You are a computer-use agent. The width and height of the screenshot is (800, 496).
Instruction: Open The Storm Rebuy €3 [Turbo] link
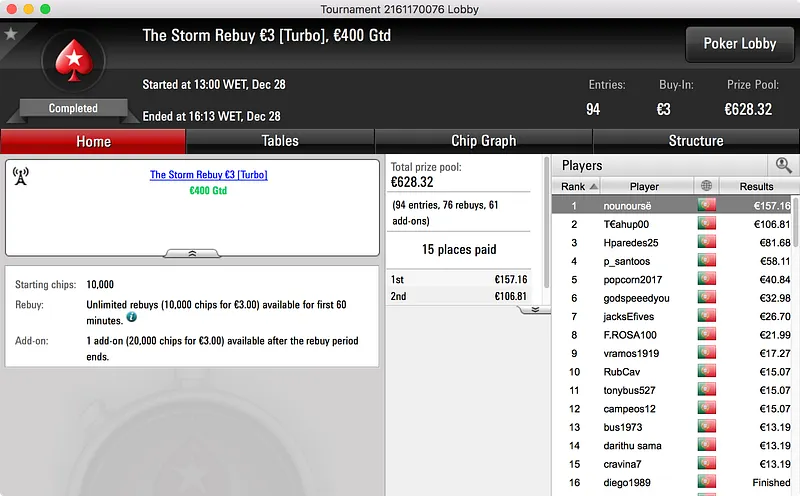pos(208,175)
